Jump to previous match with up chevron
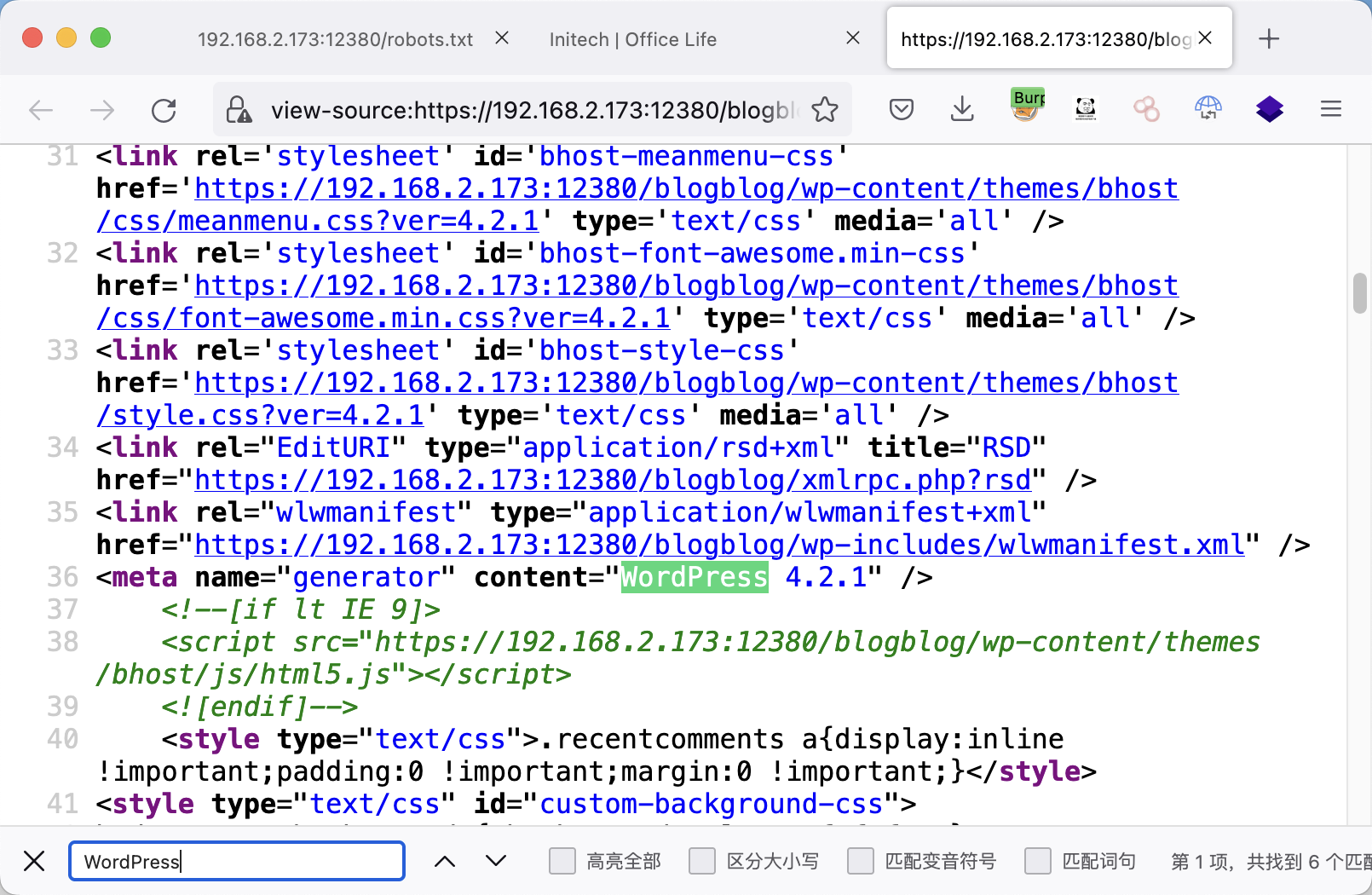This screenshot has height=895, width=1372. (x=445, y=861)
